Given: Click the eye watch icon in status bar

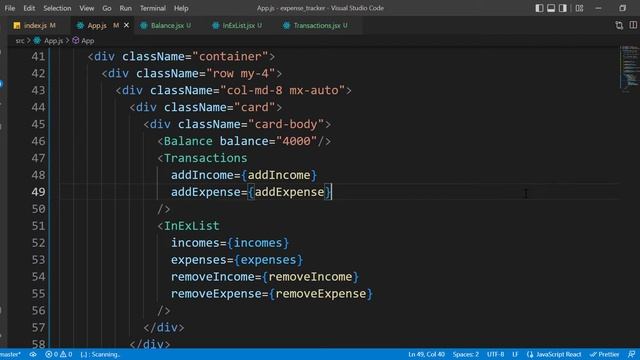Looking at the screenshot, I should click(33, 354).
